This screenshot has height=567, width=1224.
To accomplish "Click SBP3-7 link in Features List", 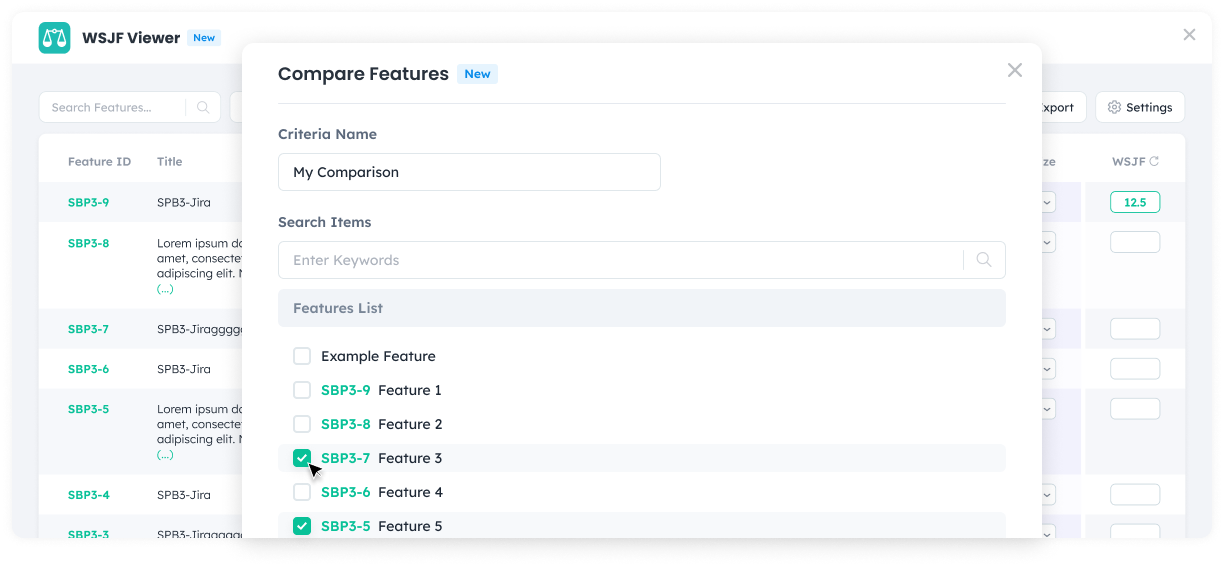I will [345, 458].
